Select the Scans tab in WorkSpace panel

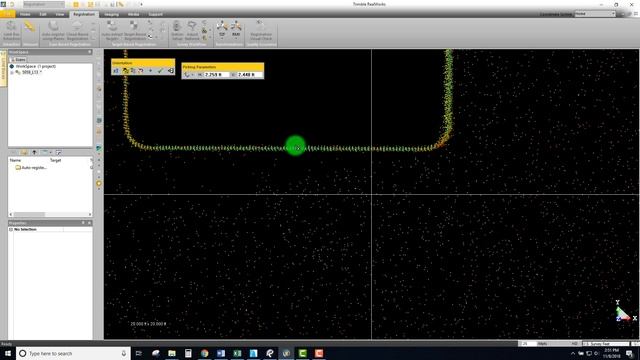point(18,60)
